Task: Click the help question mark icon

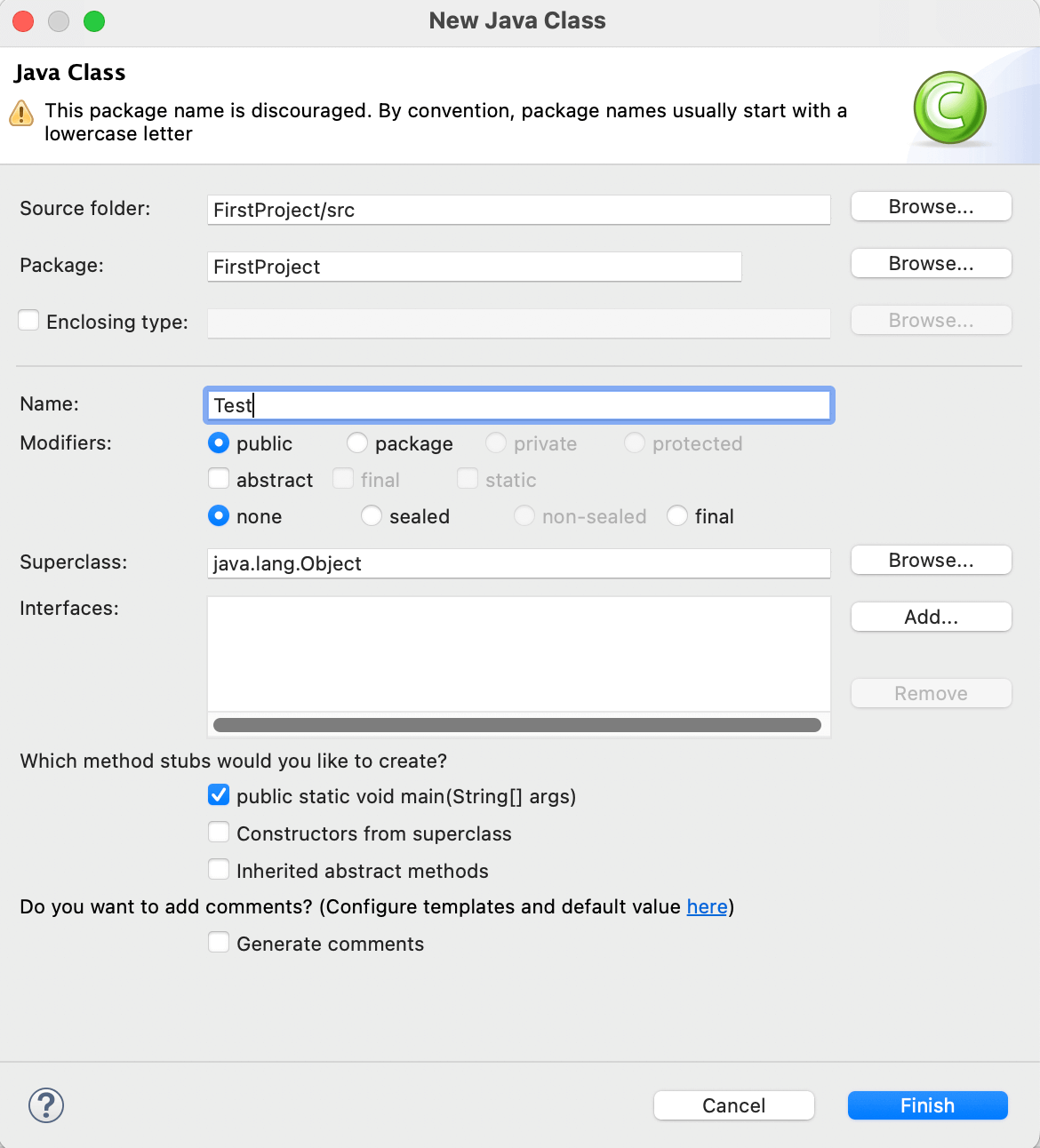Action: tap(46, 1105)
